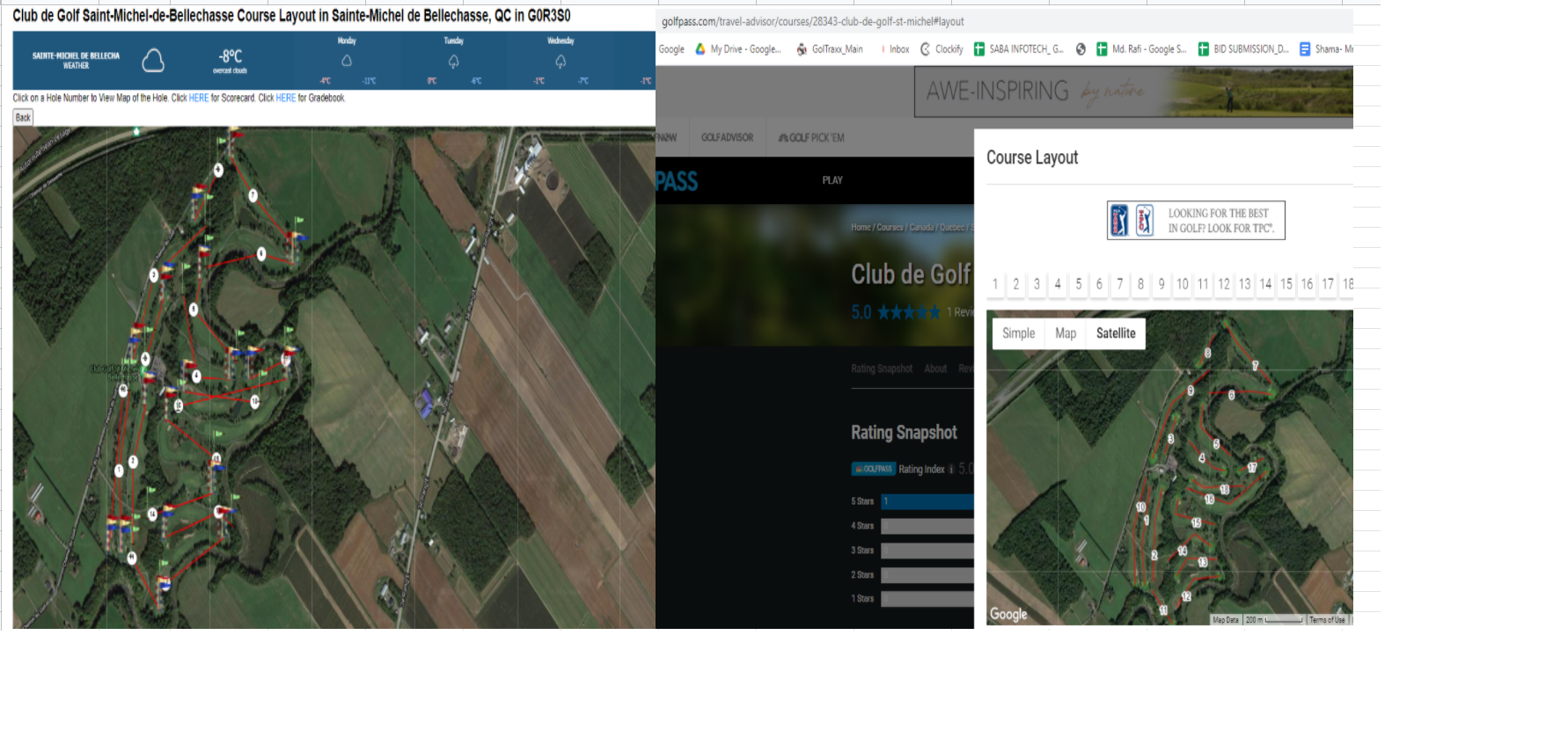This screenshot has width=1568, height=752.
Task: Open the Inbox bookmark
Action: tap(896, 49)
